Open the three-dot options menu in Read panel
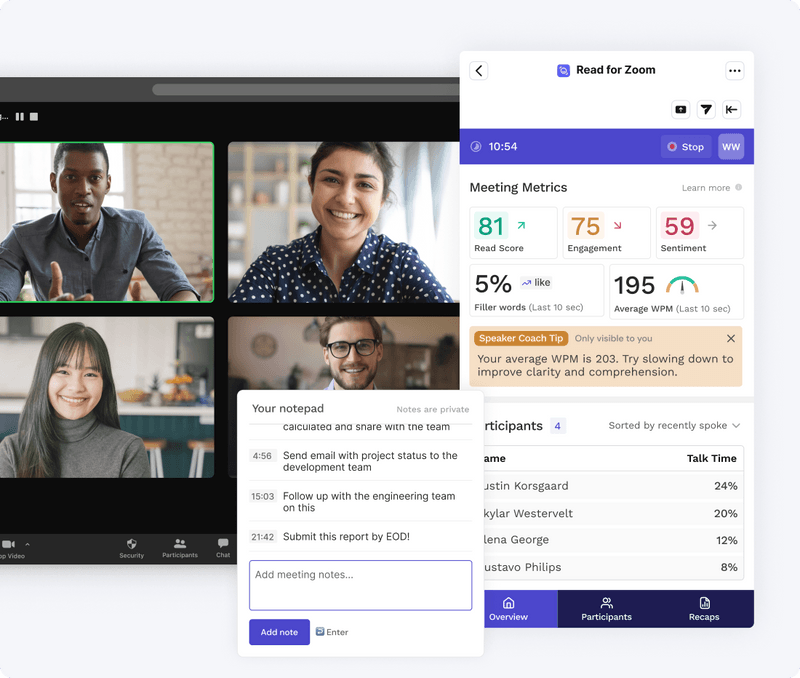The image size is (800, 678). click(x=735, y=70)
